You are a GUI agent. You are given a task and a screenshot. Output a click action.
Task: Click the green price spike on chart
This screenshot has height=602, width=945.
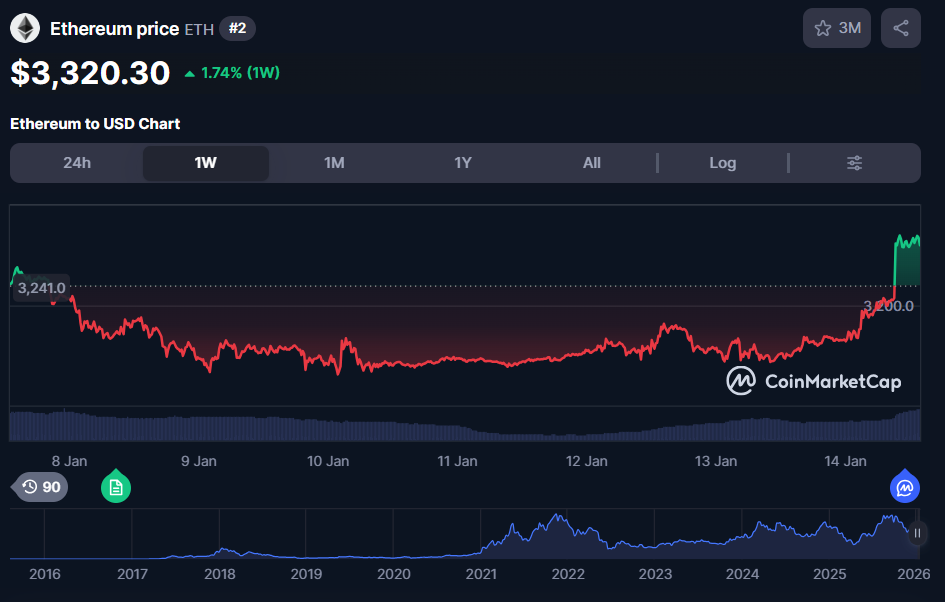(x=906, y=260)
